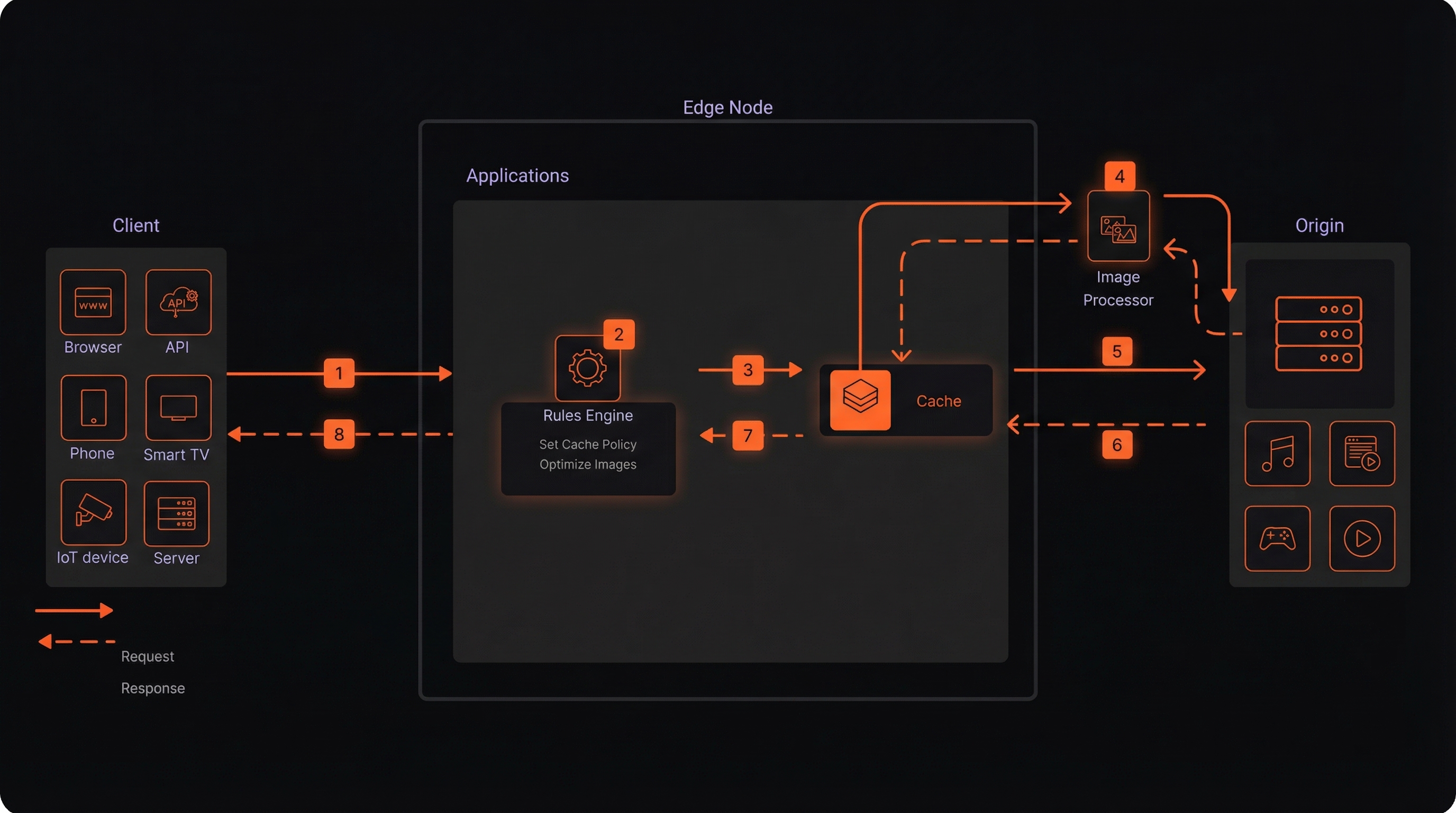Viewport: 1456px width, 813px height.
Task: Click the Rules Engine heading
Action: (x=588, y=415)
